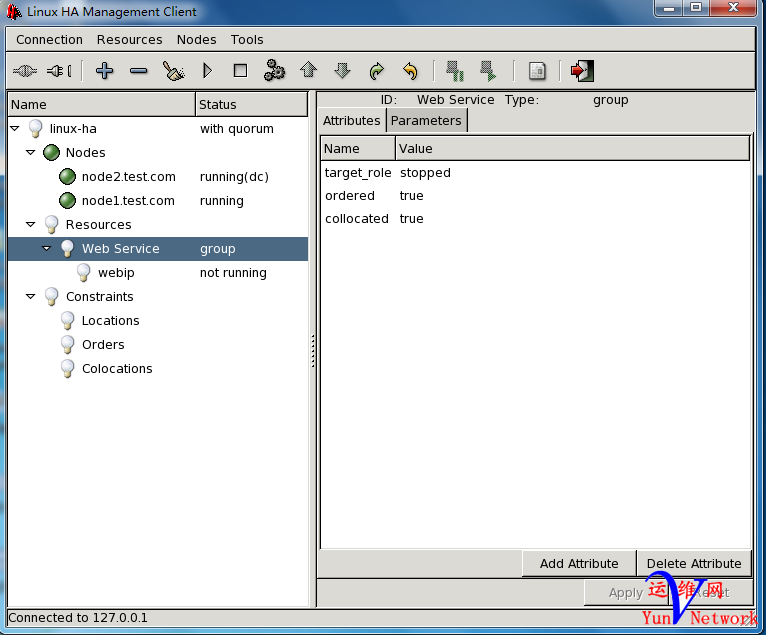Screen dimensions: 766x635
Task: Collapse the Constraints tree branch
Action: pyautogui.click(x=30, y=296)
